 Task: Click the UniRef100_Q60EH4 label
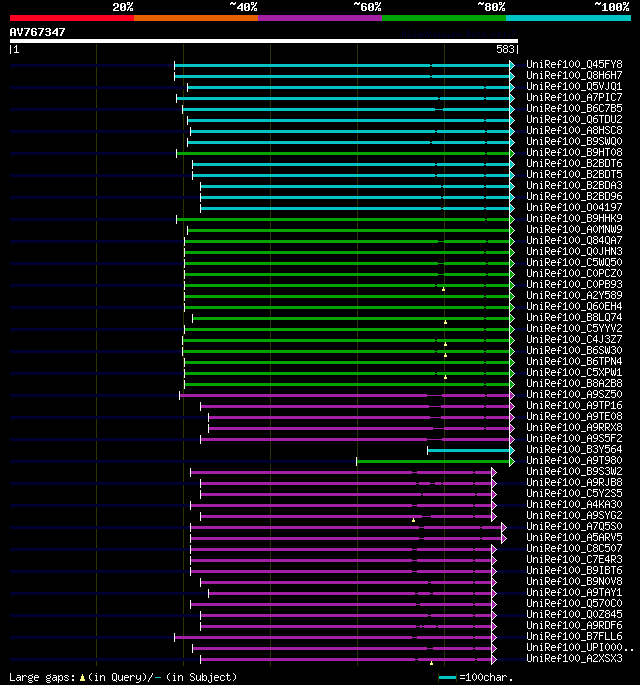point(574,306)
